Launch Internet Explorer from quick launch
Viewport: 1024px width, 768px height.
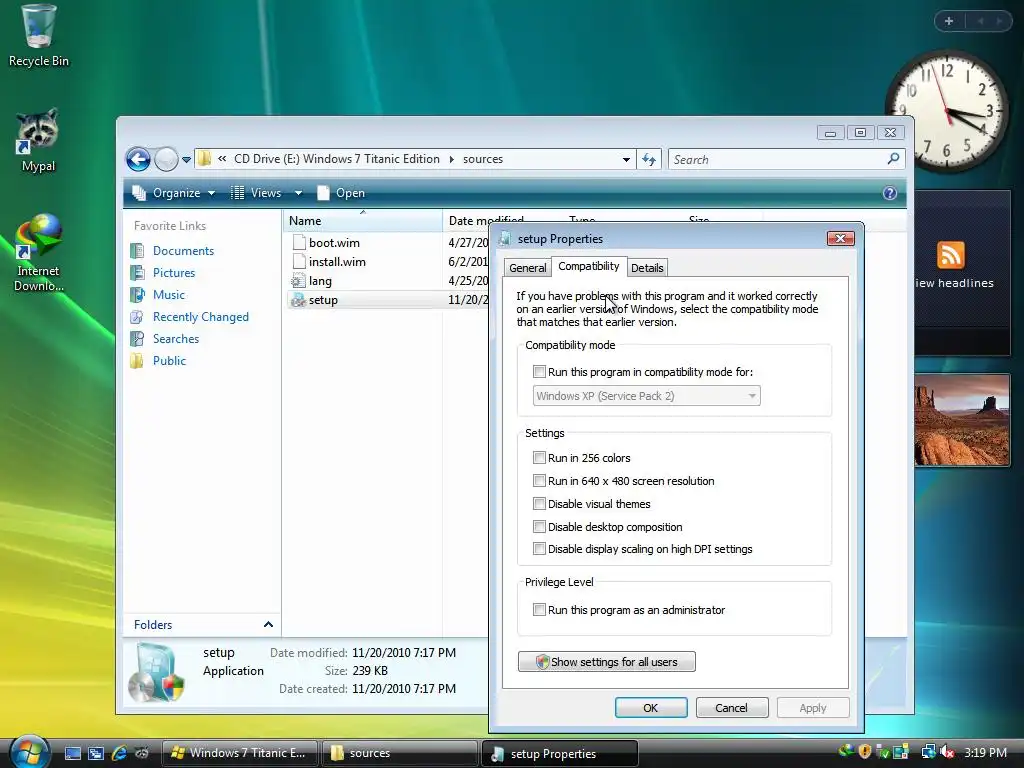(119, 754)
